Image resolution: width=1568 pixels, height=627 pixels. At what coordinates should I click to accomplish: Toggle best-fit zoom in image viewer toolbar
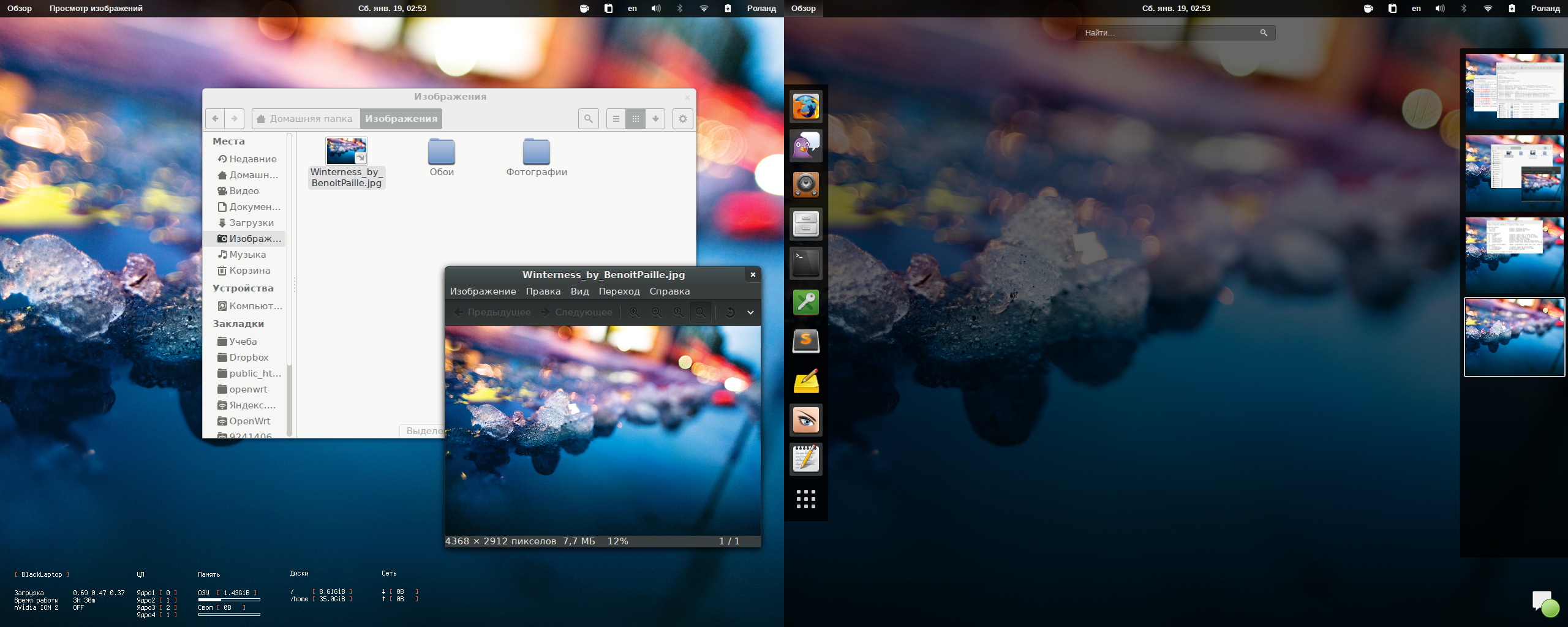701,312
